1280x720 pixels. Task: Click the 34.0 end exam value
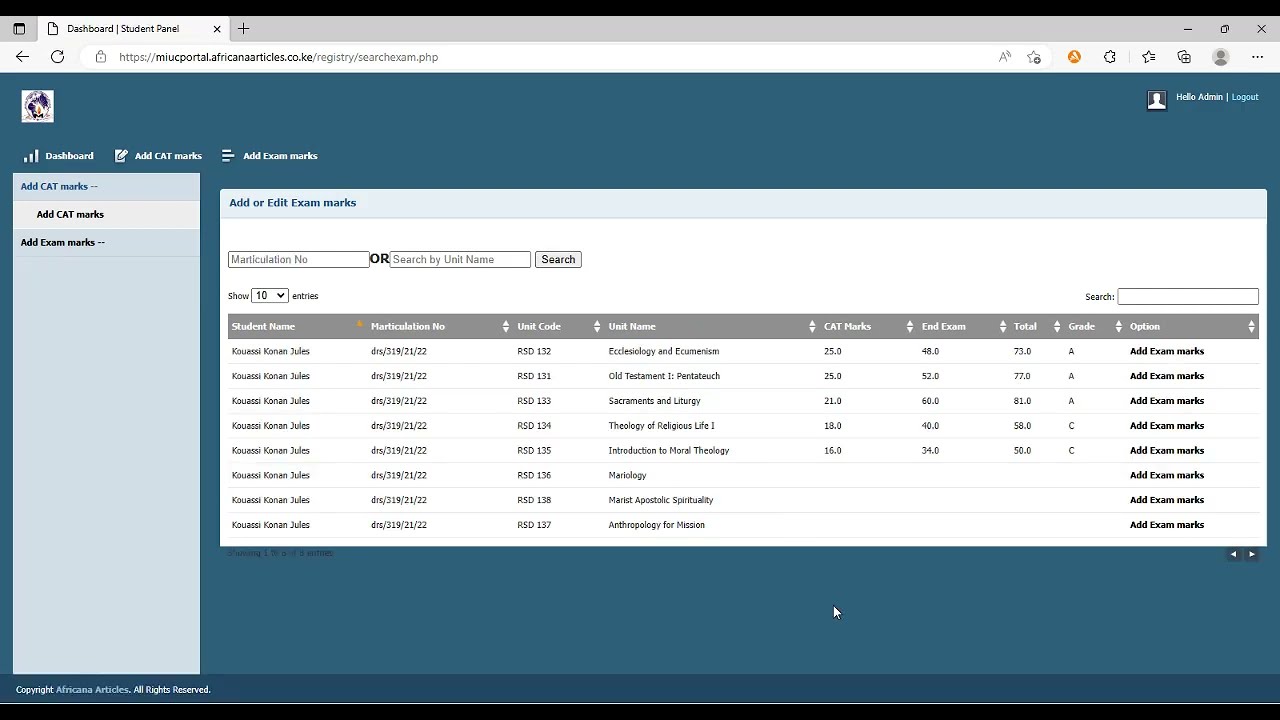[x=930, y=450]
